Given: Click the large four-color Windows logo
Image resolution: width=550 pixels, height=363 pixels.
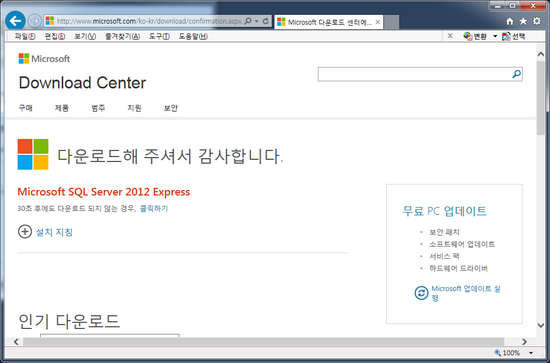Looking at the screenshot, I should [33, 154].
